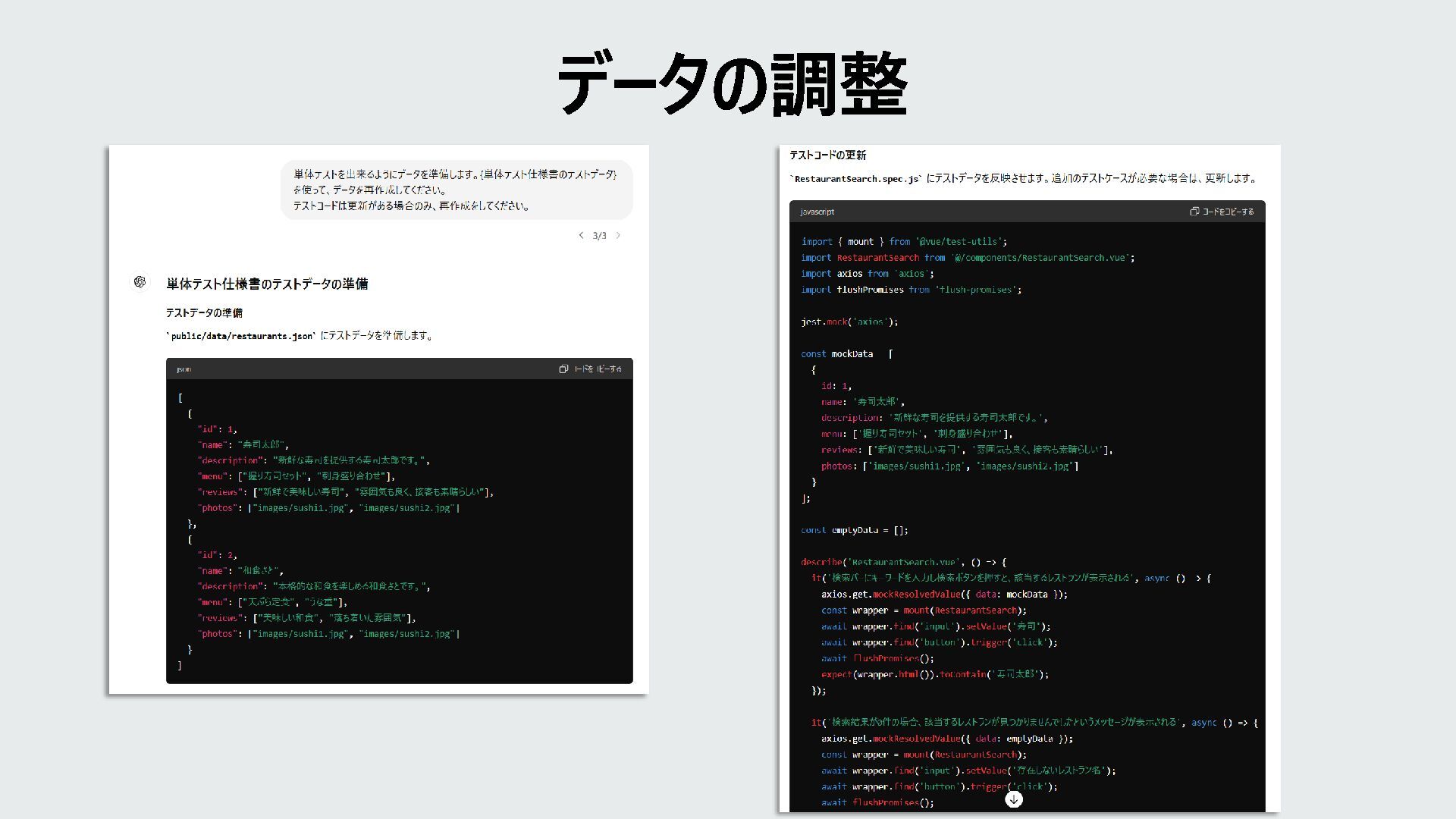Screen dimensions: 1456x819
Task: Click the ChatGPT logo avatar icon
Action: coord(140,282)
